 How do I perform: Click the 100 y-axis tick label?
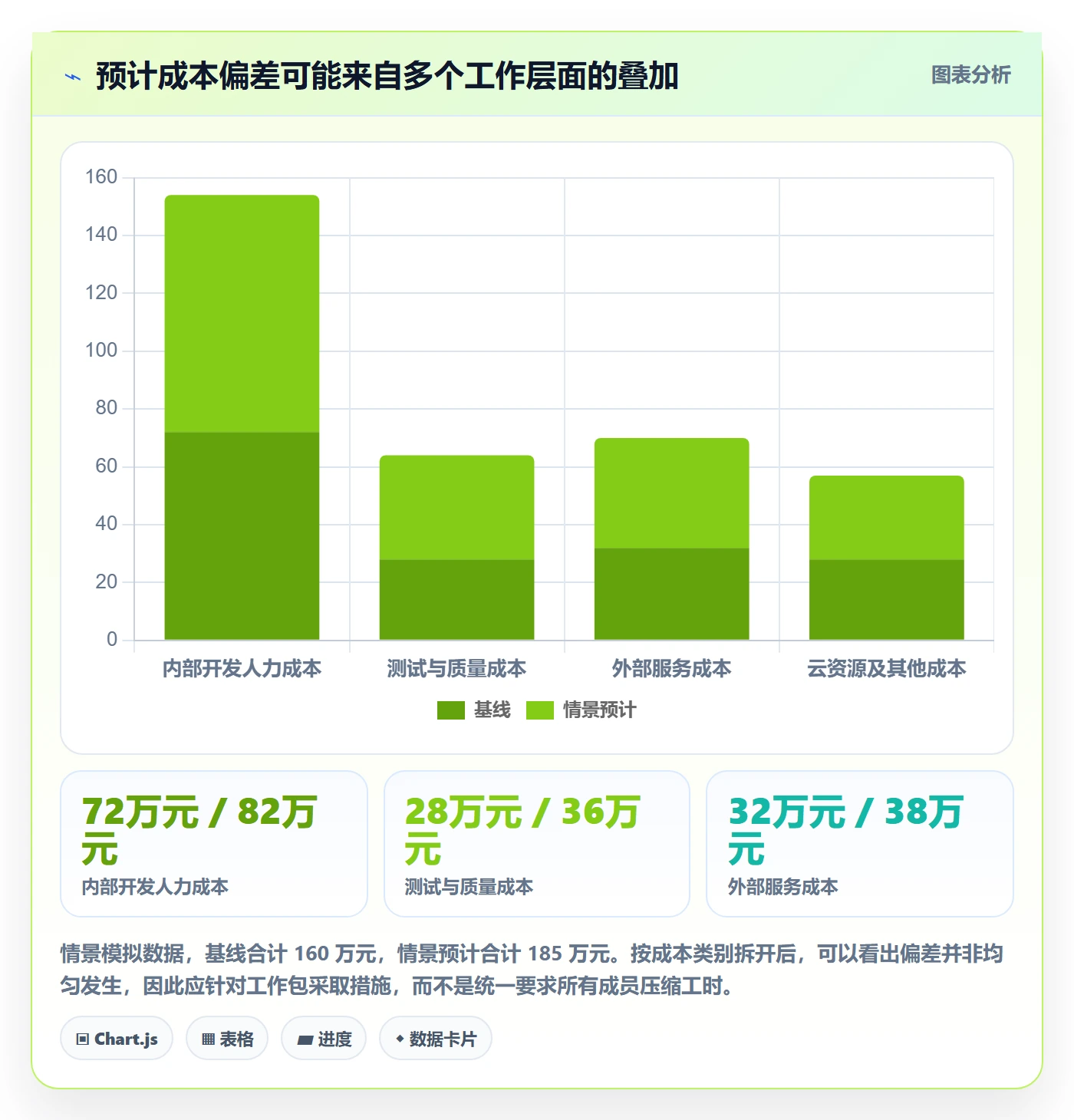click(x=101, y=351)
